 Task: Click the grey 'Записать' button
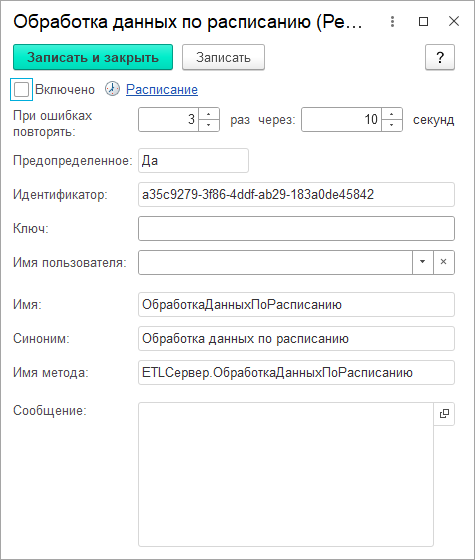(x=223, y=57)
